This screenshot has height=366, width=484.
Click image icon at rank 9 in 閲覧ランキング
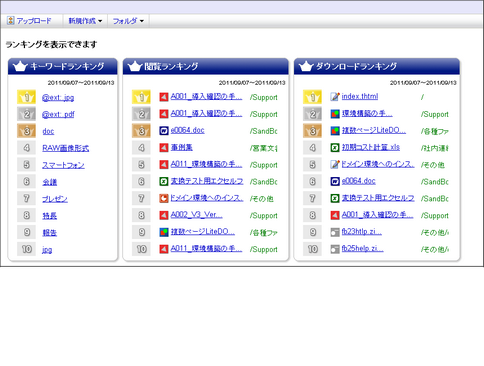pyautogui.click(x=164, y=232)
